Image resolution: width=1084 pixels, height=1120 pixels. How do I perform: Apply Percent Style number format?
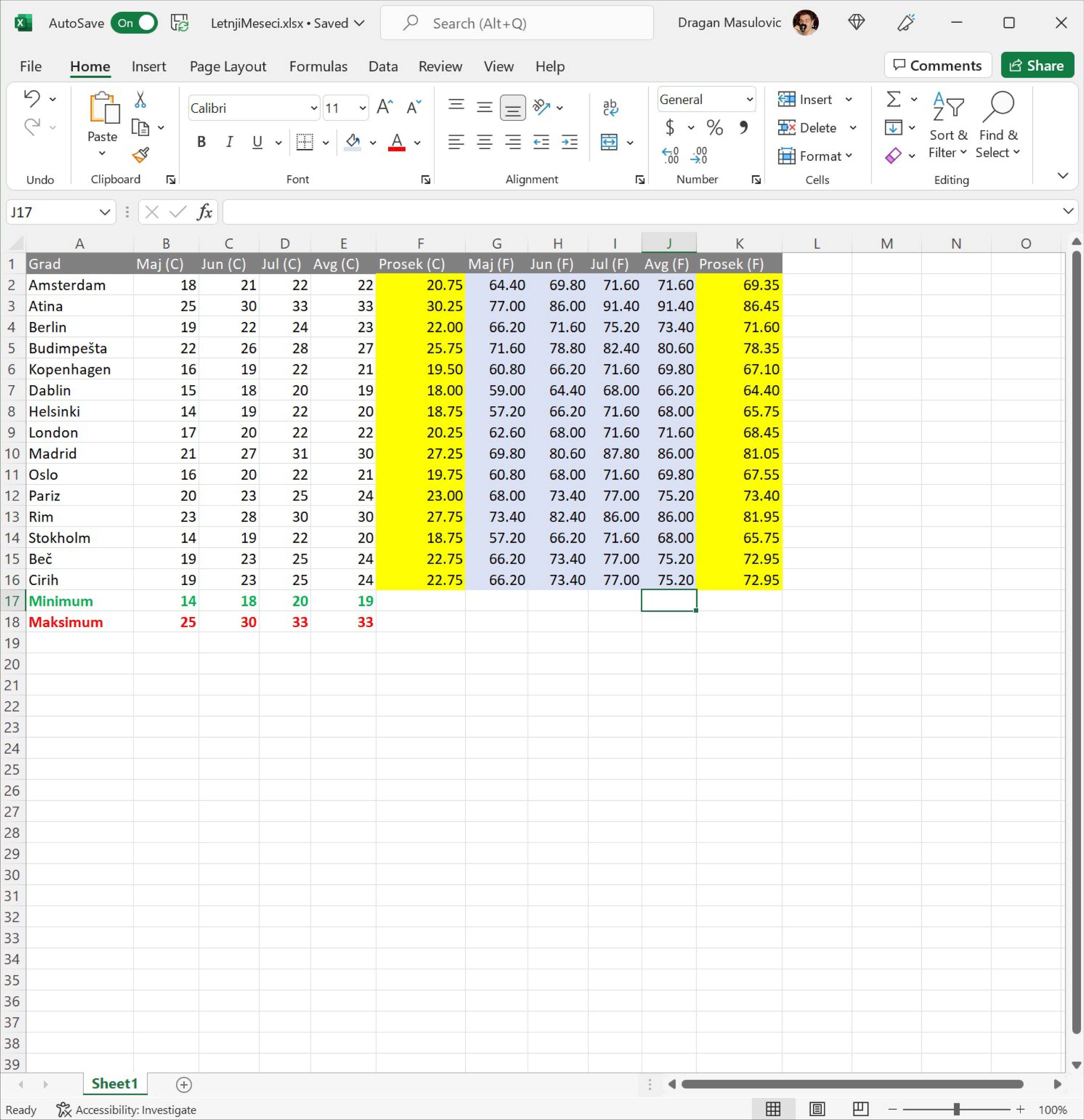[715, 127]
